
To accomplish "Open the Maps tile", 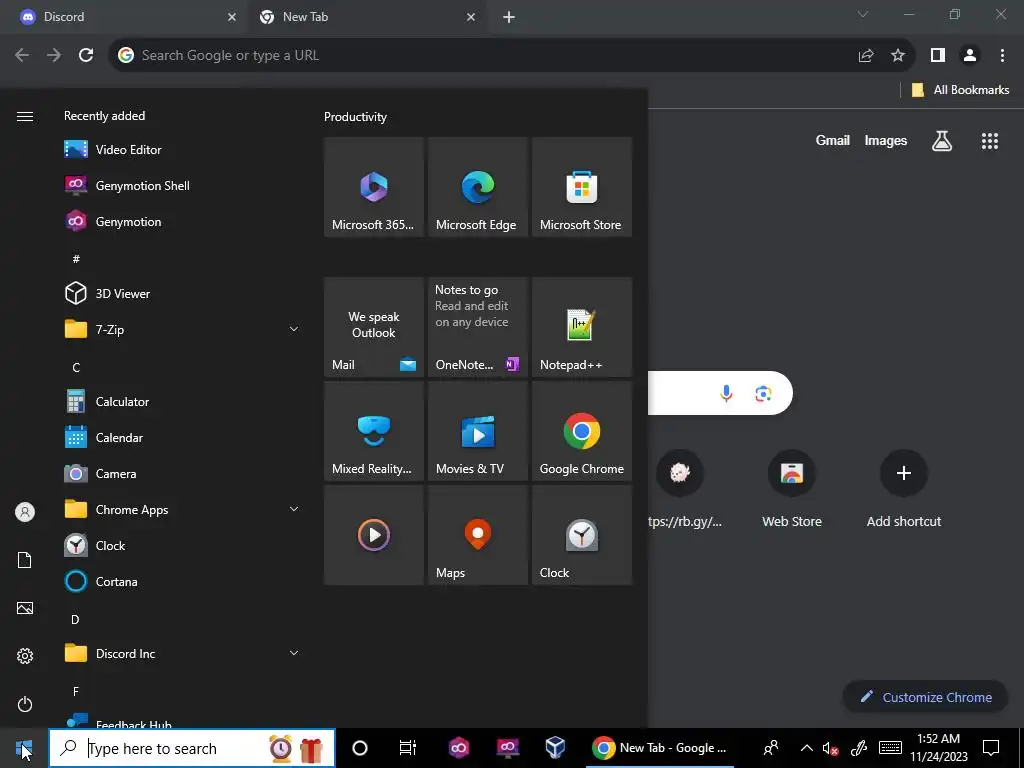I will point(477,535).
